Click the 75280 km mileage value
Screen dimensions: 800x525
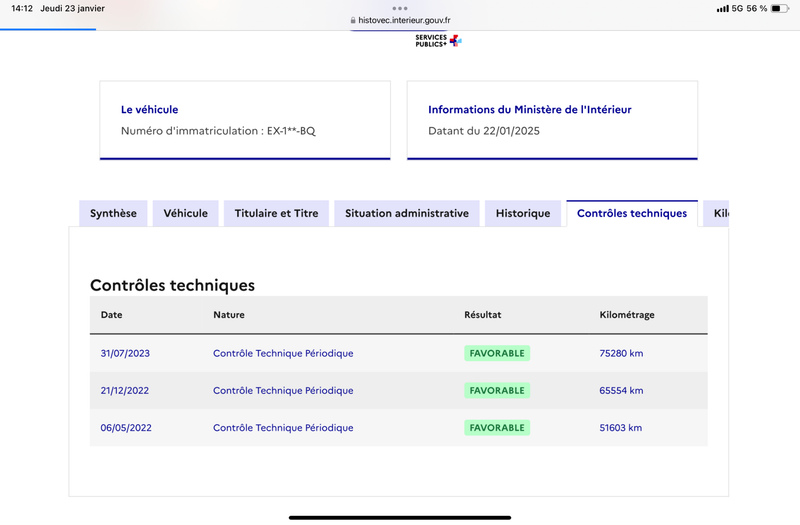[x=621, y=353]
